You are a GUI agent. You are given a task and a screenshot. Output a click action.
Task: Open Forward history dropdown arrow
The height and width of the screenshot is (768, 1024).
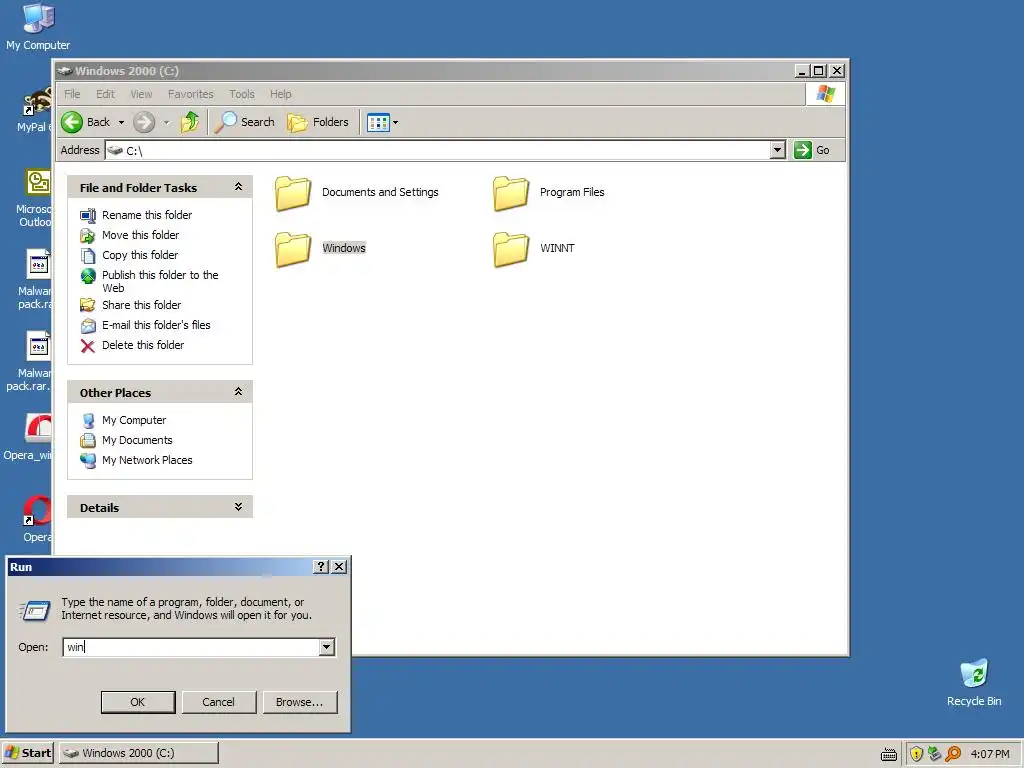click(x=166, y=122)
